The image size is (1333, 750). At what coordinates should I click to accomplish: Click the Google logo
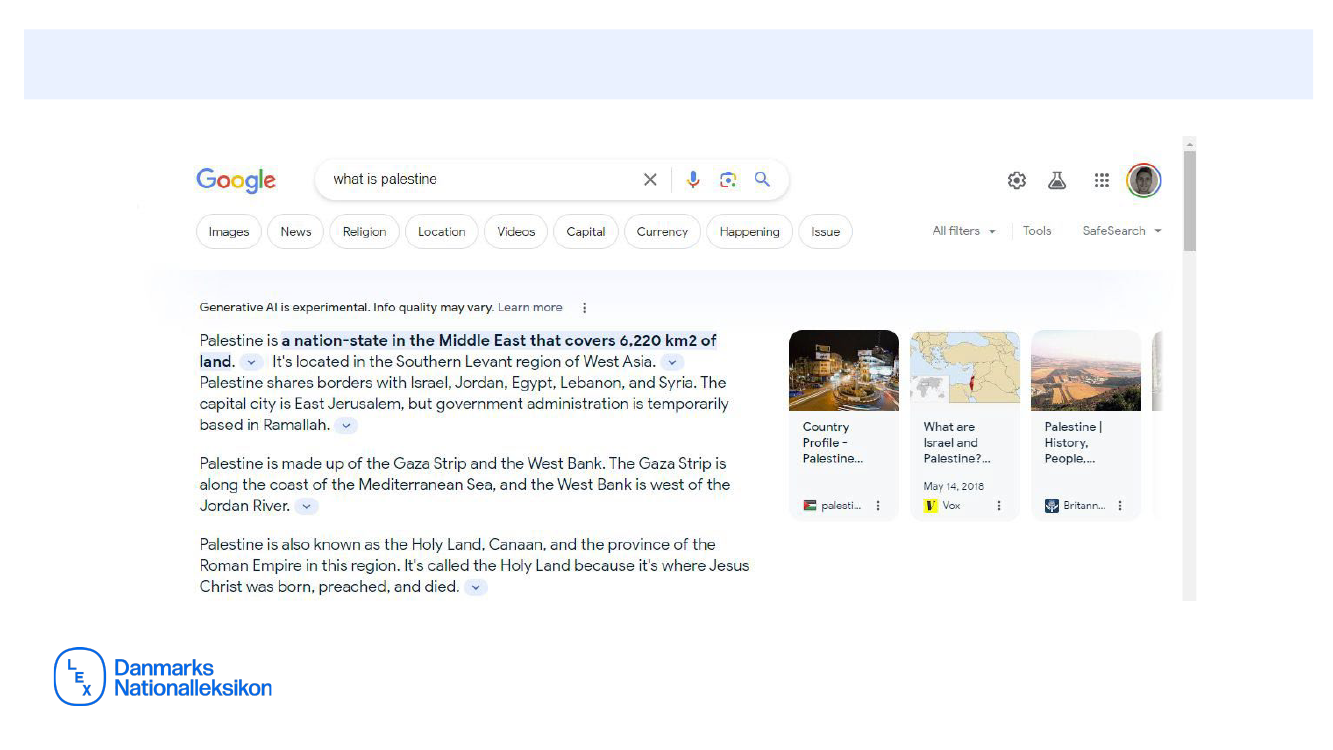point(236,180)
